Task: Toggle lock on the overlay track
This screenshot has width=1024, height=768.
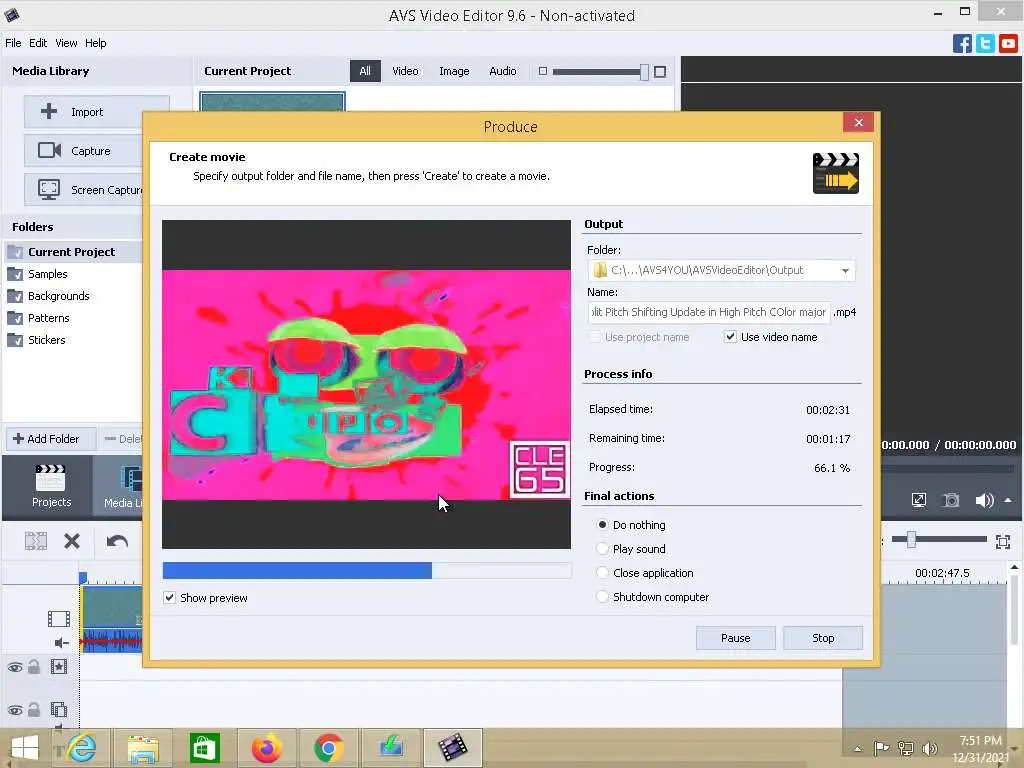Action: [x=34, y=709]
